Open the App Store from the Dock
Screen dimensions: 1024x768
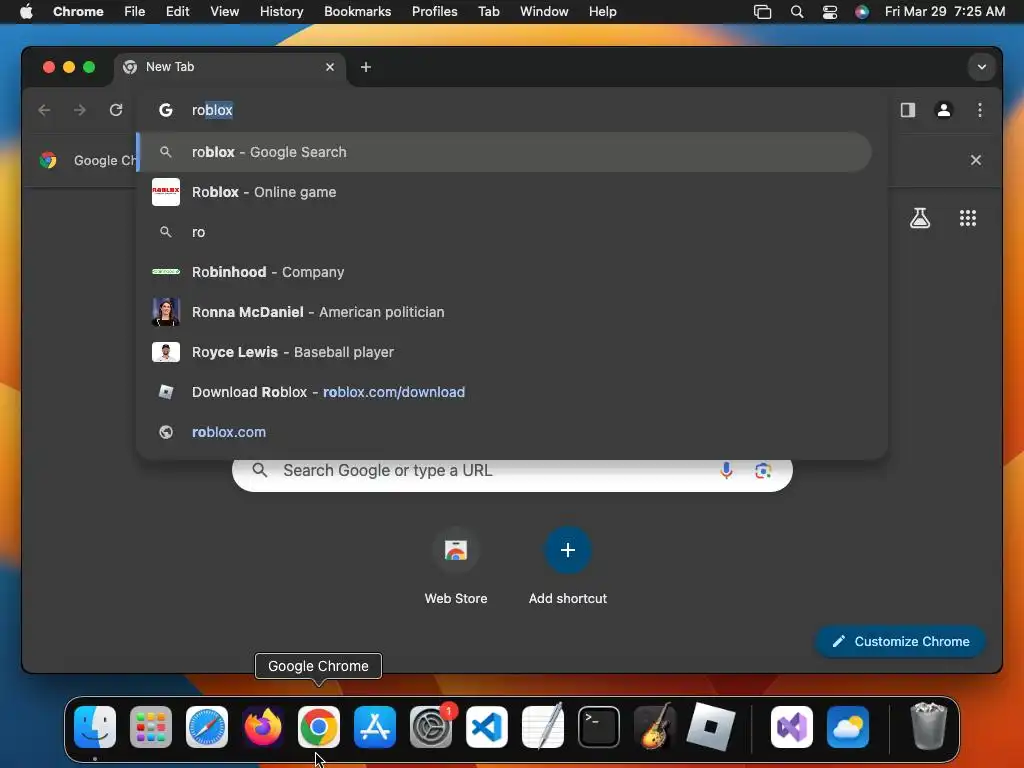375,727
